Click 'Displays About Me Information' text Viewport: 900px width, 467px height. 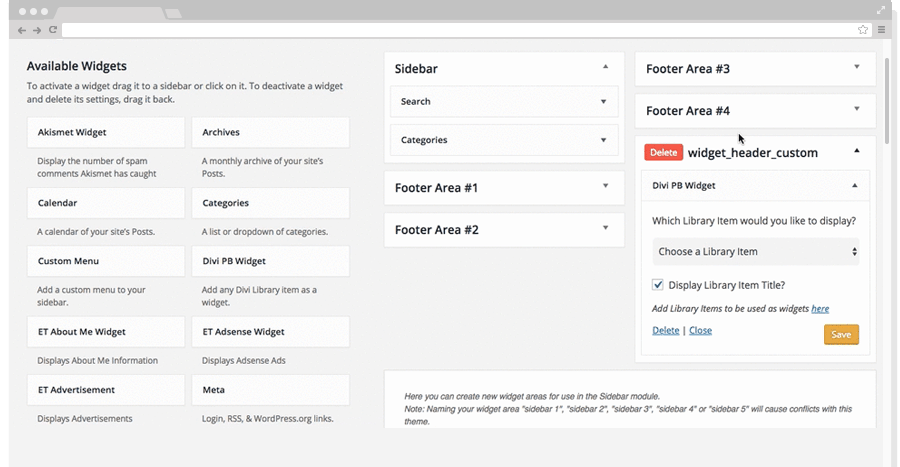98,361
